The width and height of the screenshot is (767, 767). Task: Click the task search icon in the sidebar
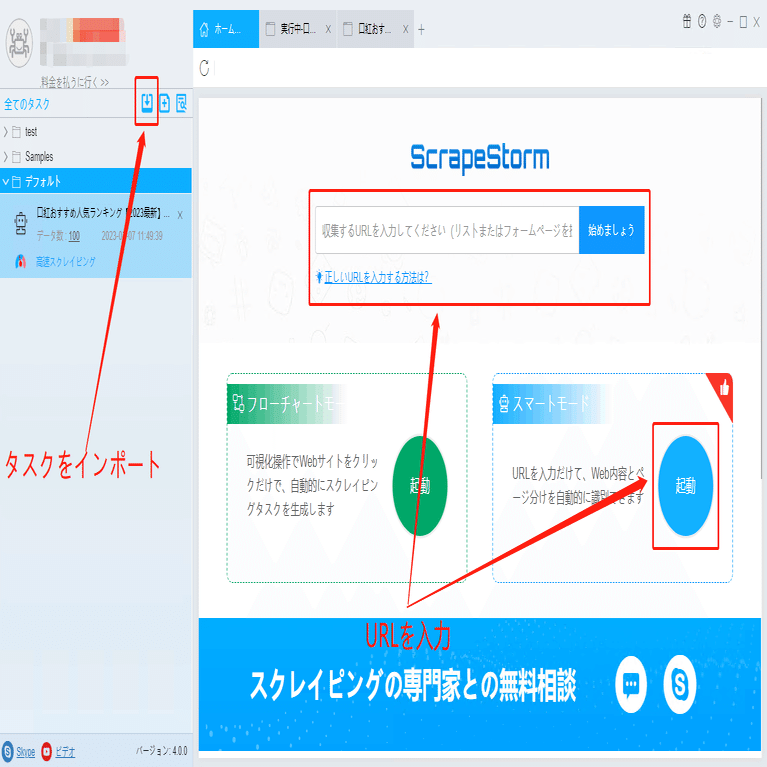pos(181,103)
